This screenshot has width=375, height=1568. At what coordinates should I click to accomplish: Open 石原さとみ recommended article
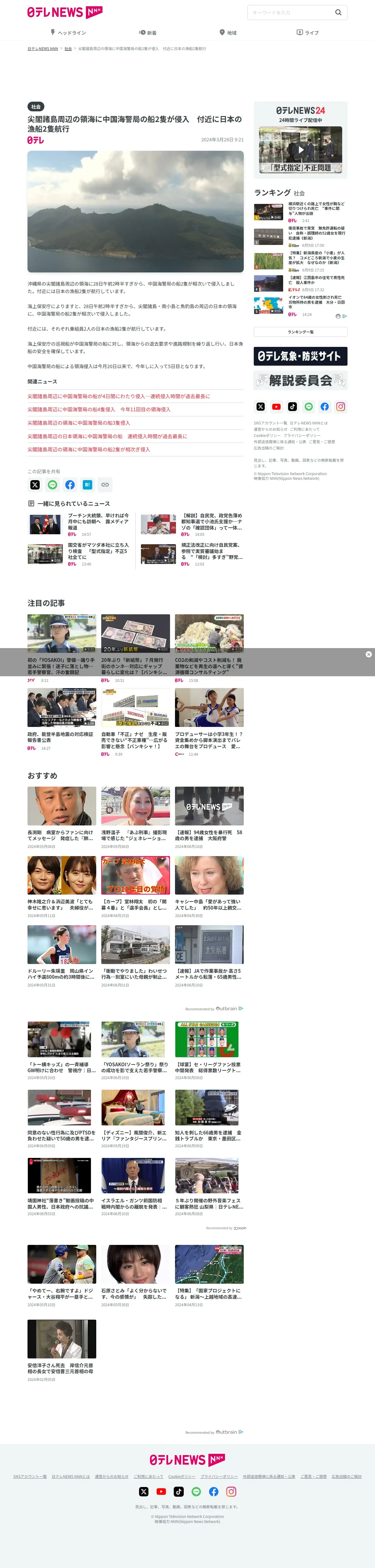136,1275
